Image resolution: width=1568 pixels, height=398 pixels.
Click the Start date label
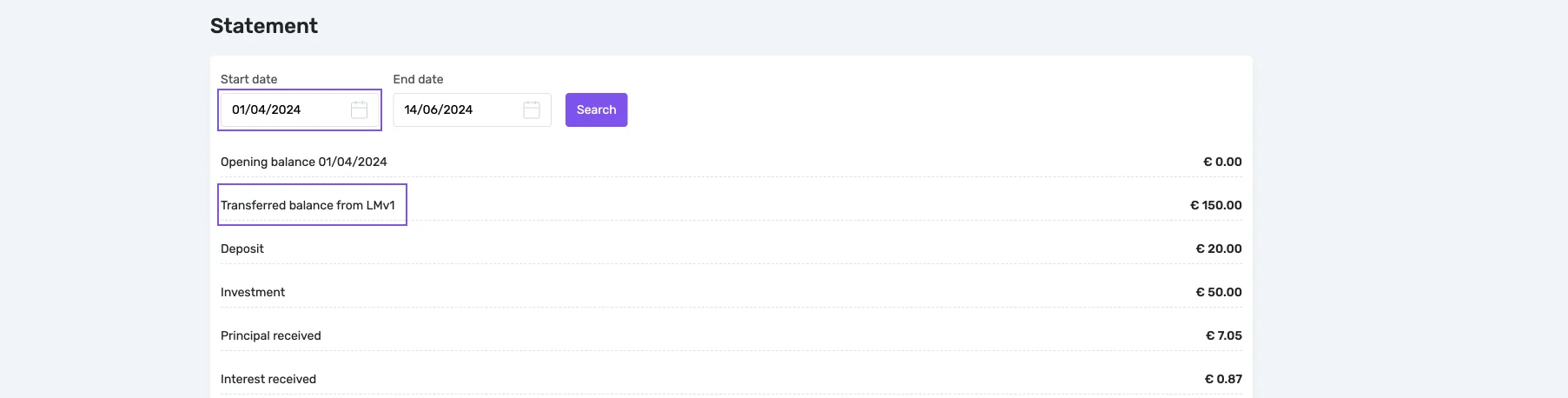point(248,79)
